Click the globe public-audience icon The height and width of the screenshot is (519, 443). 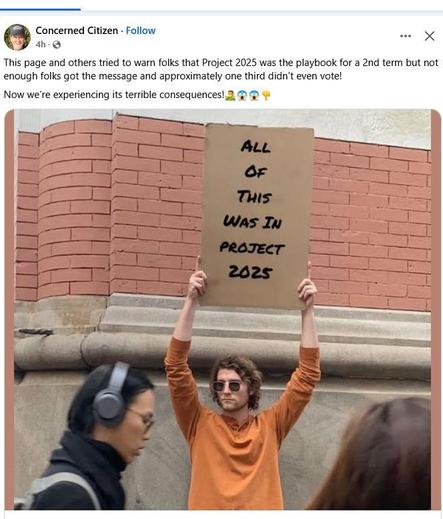point(57,44)
